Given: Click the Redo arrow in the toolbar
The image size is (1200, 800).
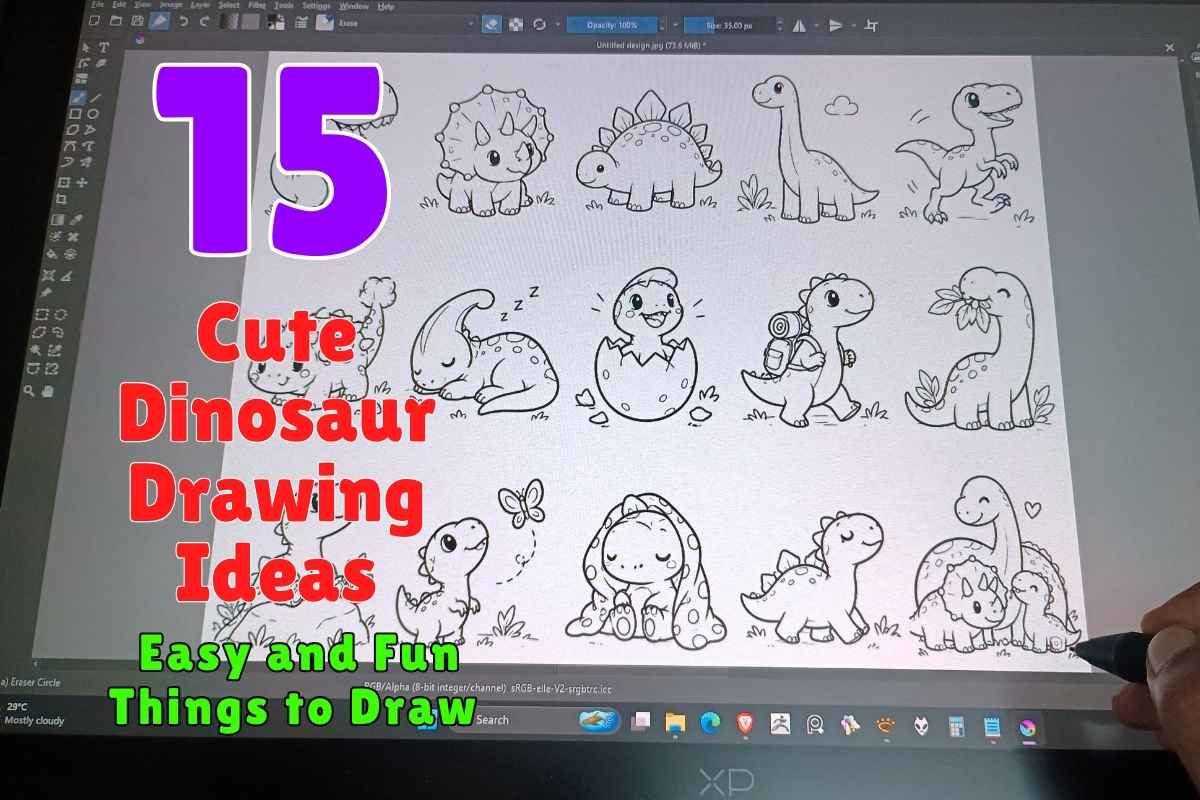Looking at the screenshot, I should 204,22.
